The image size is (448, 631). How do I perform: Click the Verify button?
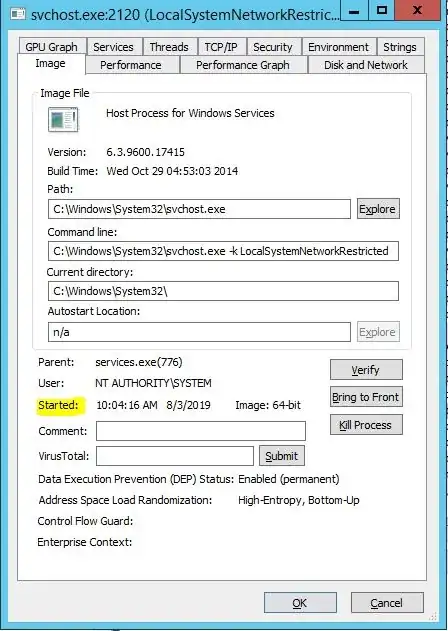(x=366, y=369)
